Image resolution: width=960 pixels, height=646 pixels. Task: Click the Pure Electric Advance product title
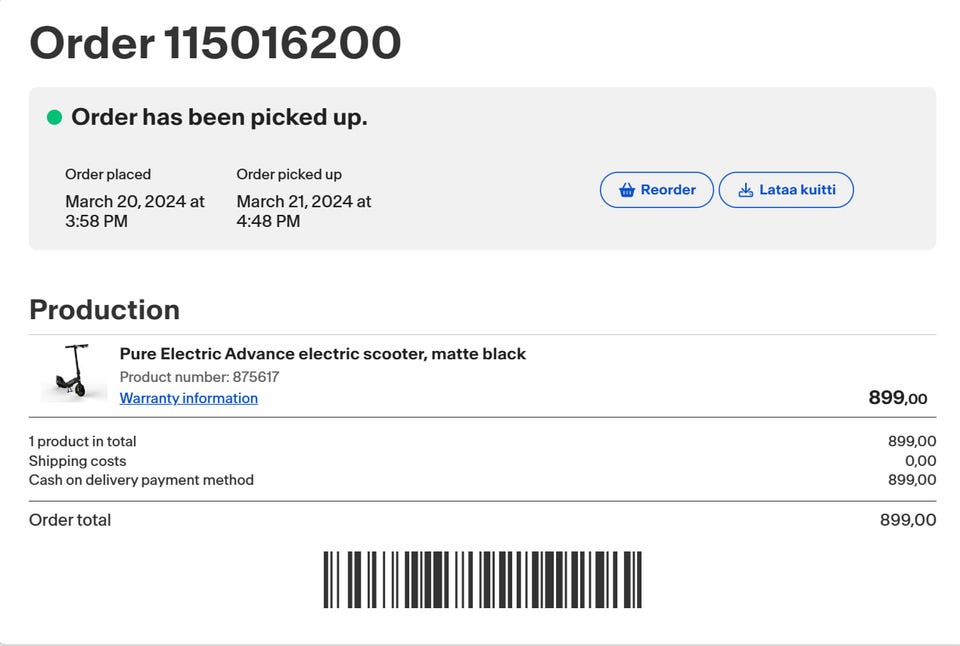pos(322,354)
